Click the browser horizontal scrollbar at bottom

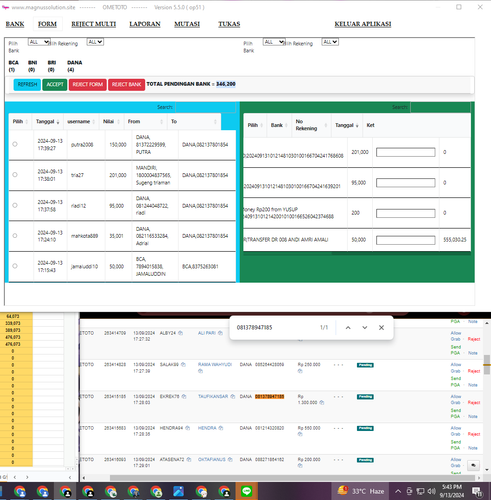pos(292,478)
